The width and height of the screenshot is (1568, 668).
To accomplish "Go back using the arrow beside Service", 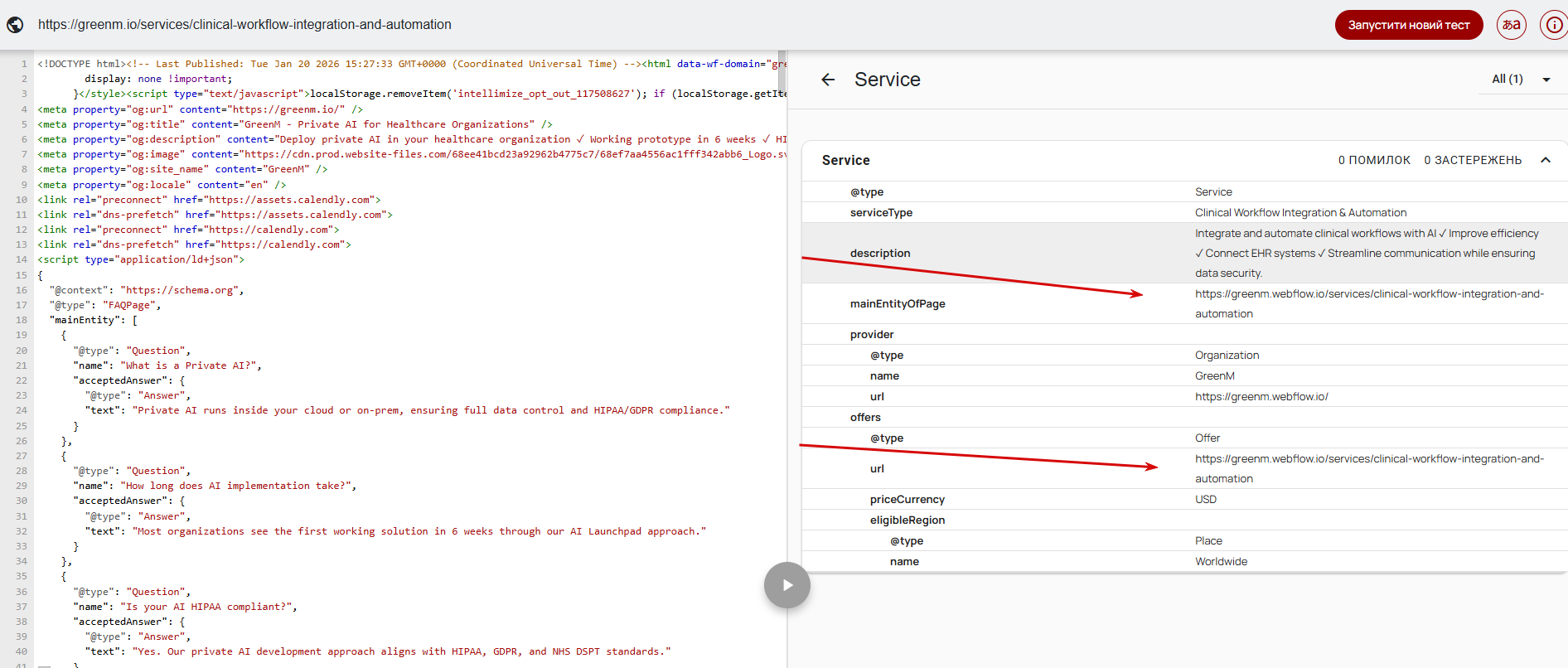I will (828, 80).
